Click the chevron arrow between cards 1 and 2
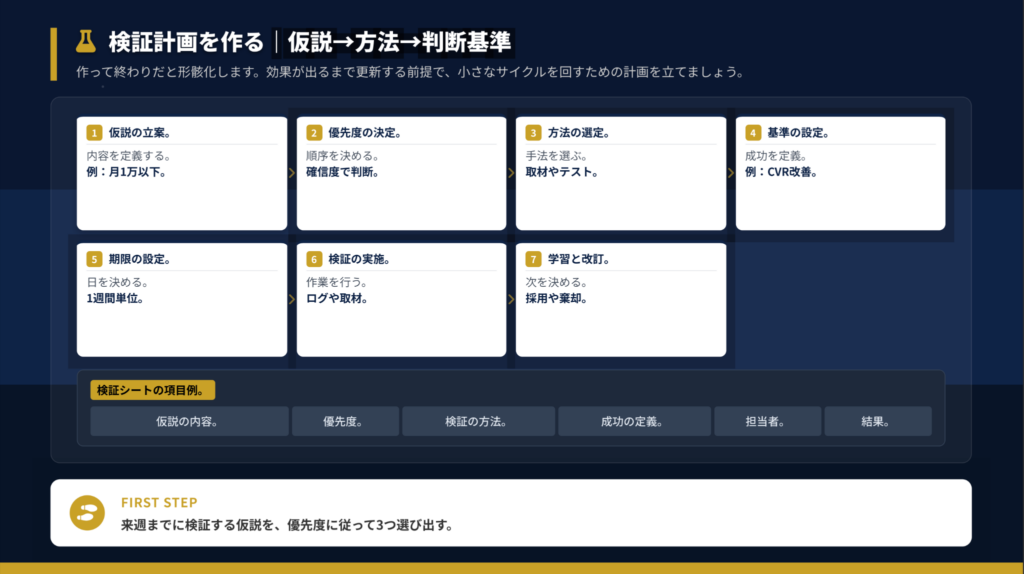This screenshot has width=1024, height=574. [292, 172]
